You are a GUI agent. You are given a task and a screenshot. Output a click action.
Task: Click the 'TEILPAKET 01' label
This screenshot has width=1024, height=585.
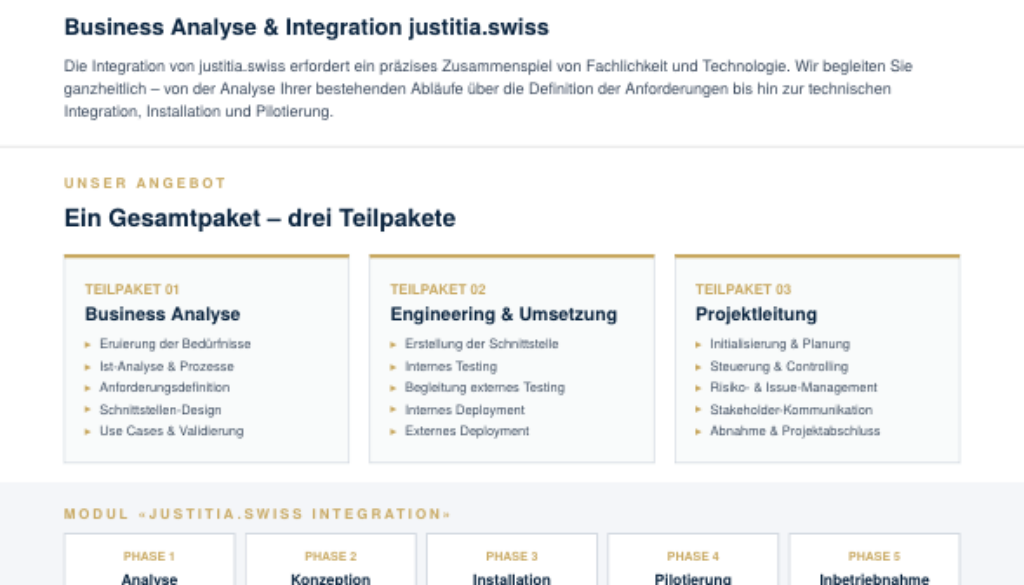point(132,289)
